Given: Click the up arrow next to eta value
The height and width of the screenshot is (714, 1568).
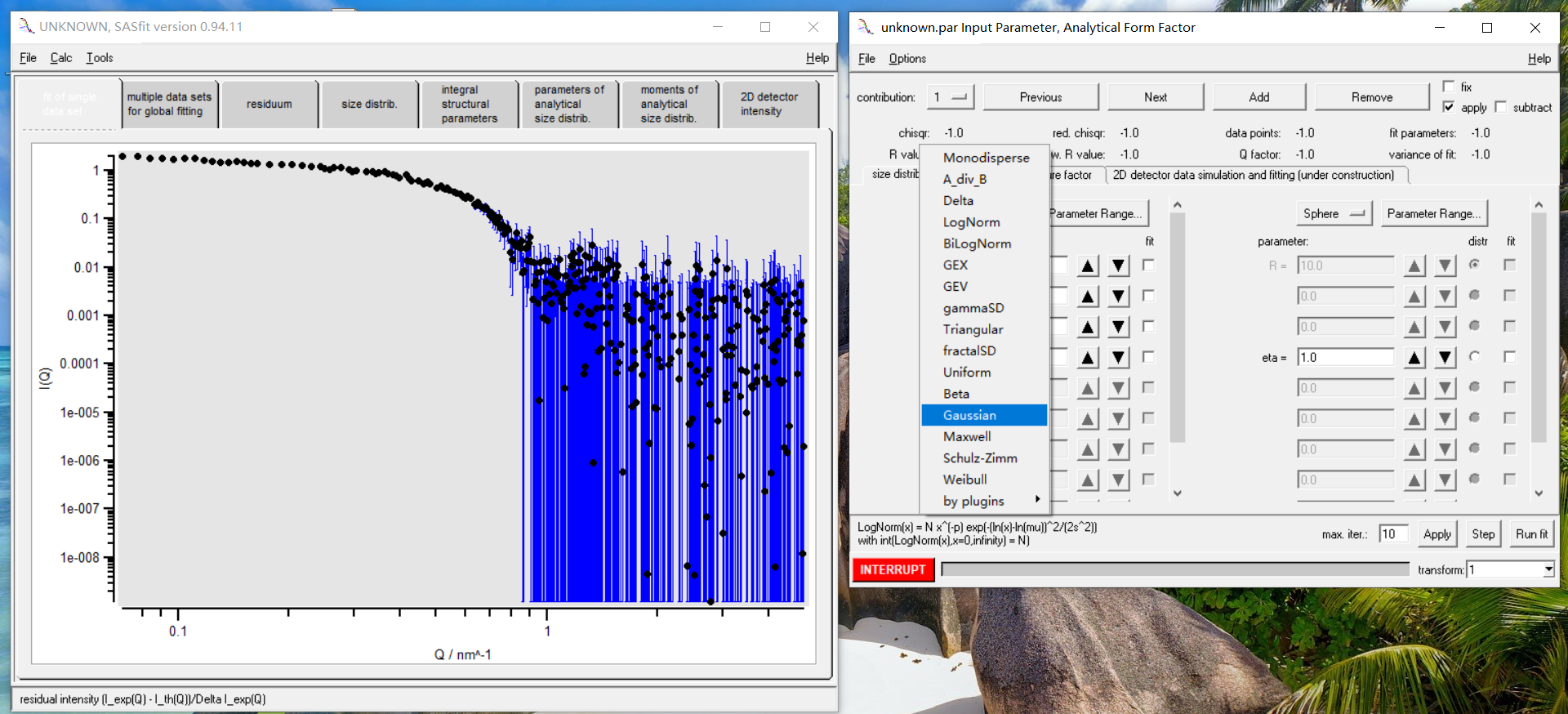Looking at the screenshot, I should pos(1414,358).
